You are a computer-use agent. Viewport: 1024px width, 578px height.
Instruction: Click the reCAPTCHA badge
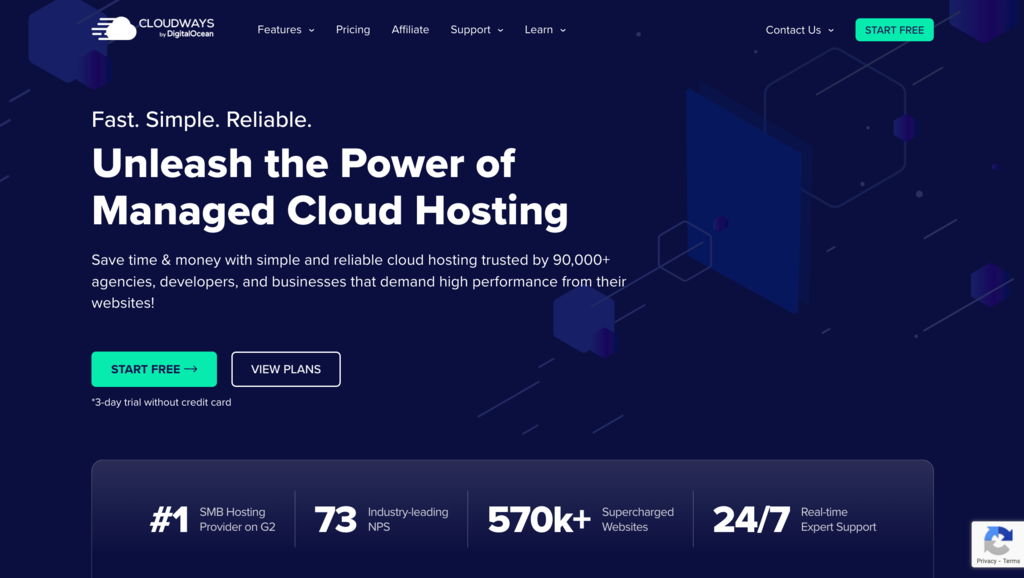point(998,543)
